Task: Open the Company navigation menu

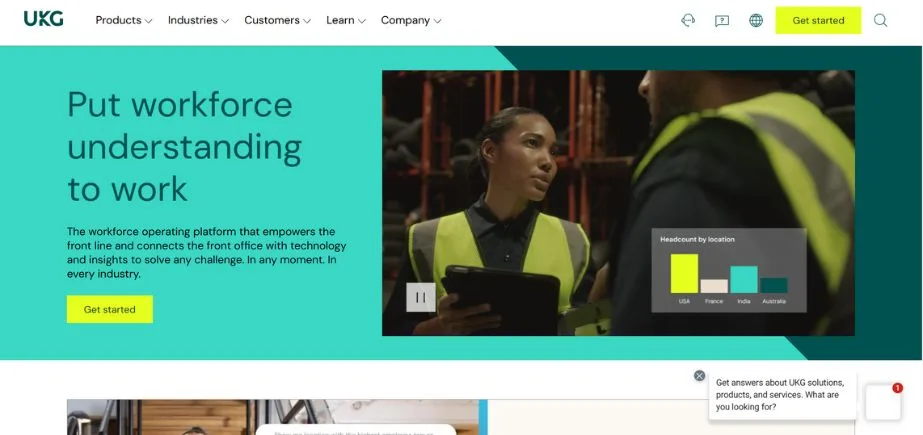Action: 411,20
